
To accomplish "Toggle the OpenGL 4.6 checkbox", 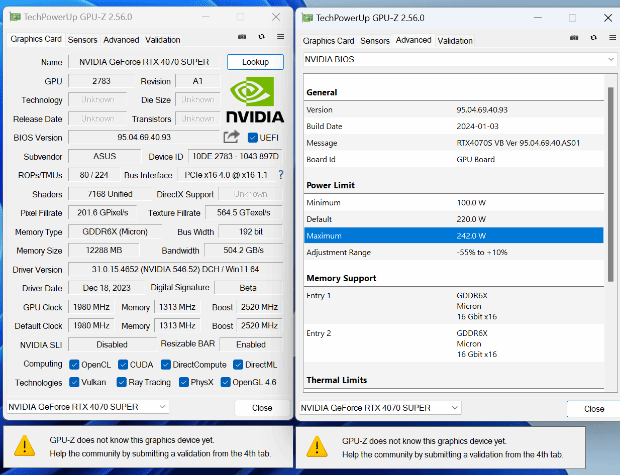I will click(x=225, y=382).
